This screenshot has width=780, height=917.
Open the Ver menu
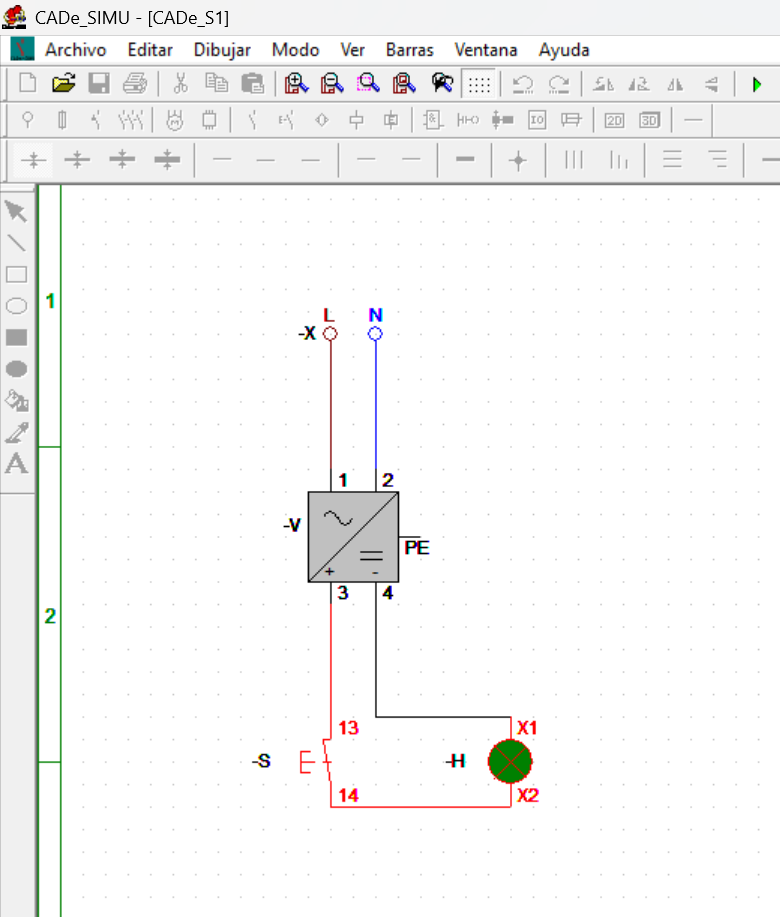(352, 50)
